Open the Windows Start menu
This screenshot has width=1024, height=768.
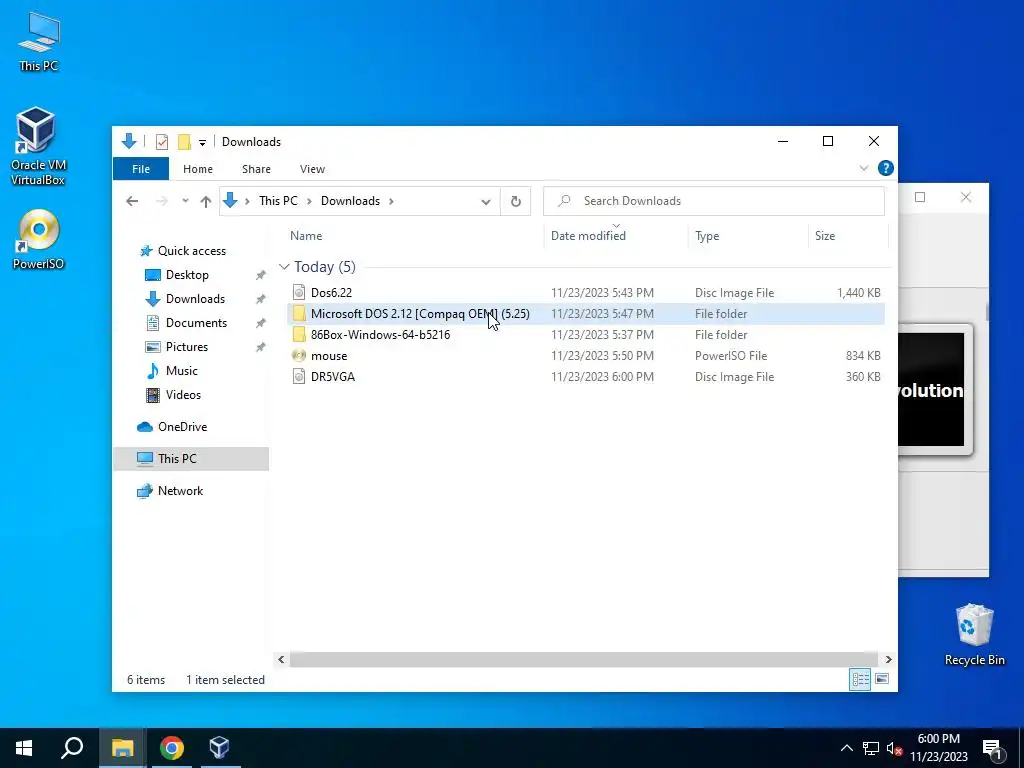(24, 748)
